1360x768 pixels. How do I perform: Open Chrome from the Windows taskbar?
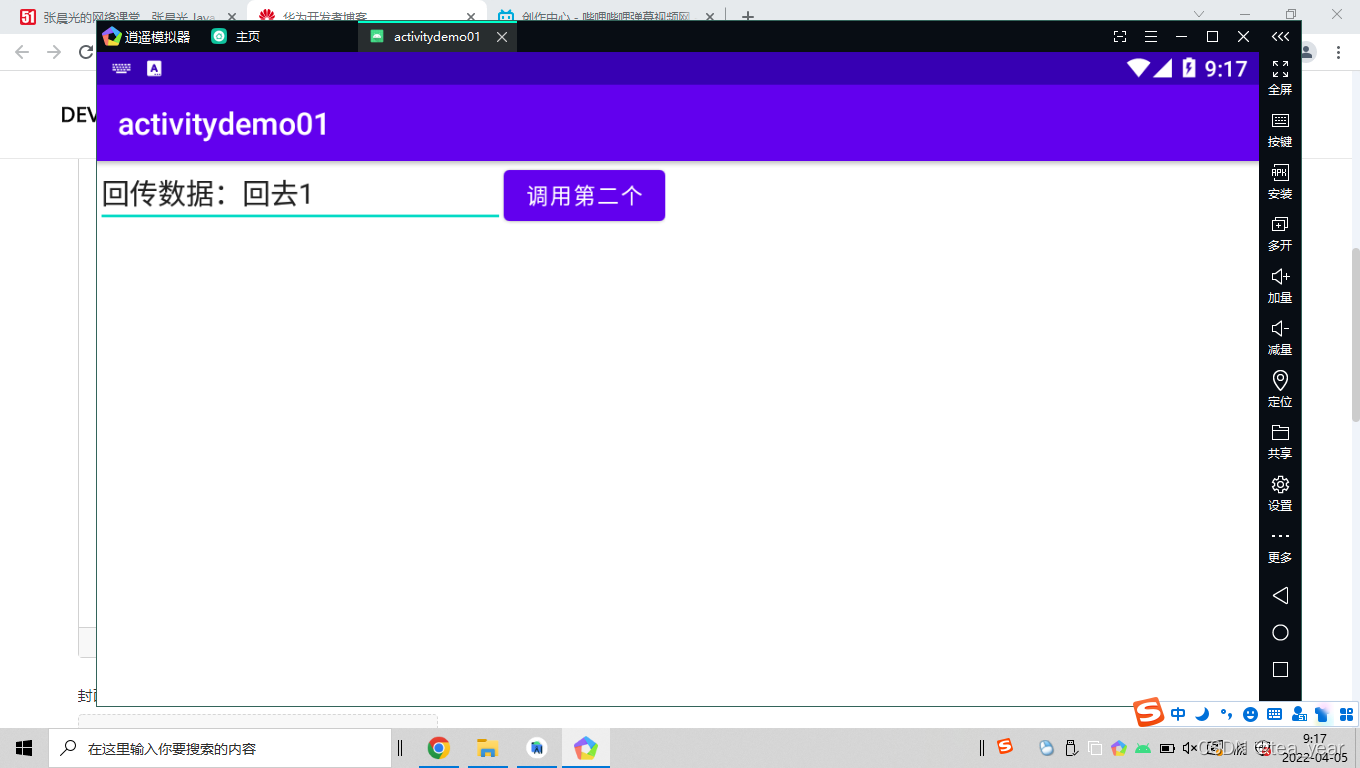coord(438,748)
